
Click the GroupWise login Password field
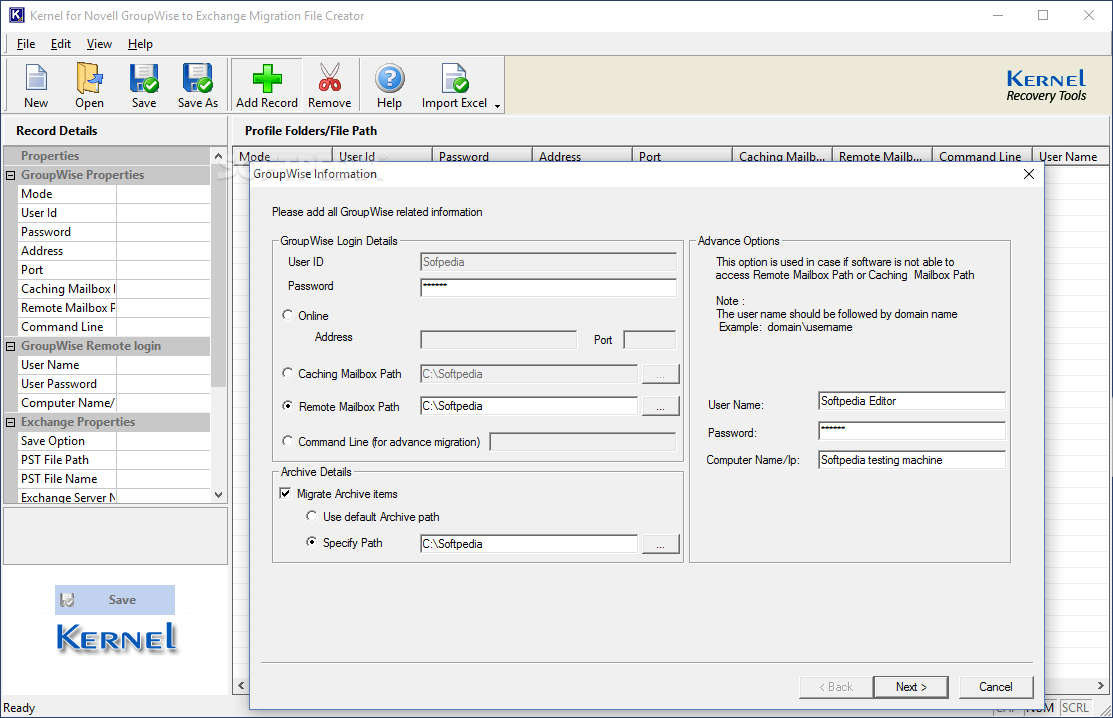tap(548, 287)
